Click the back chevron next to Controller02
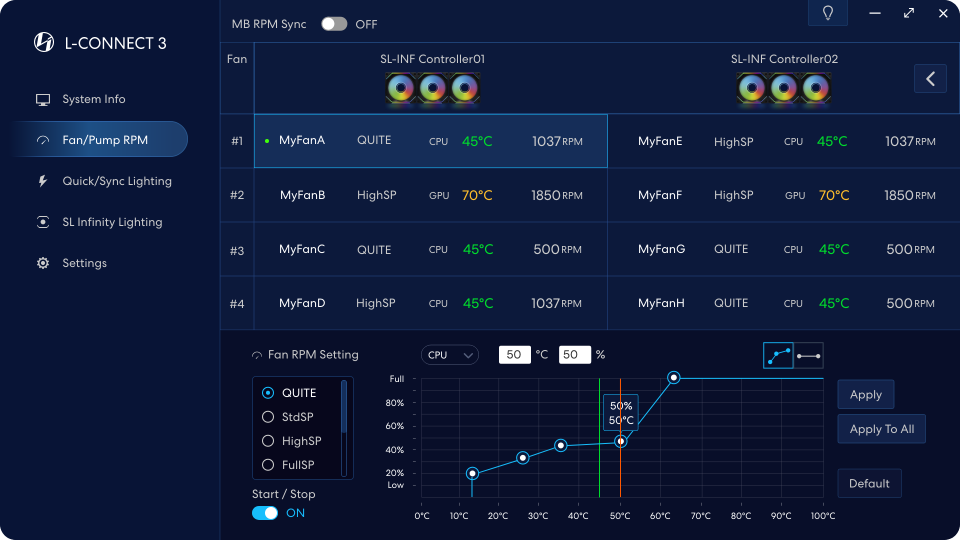The width and height of the screenshot is (960, 540). [x=930, y=78]
